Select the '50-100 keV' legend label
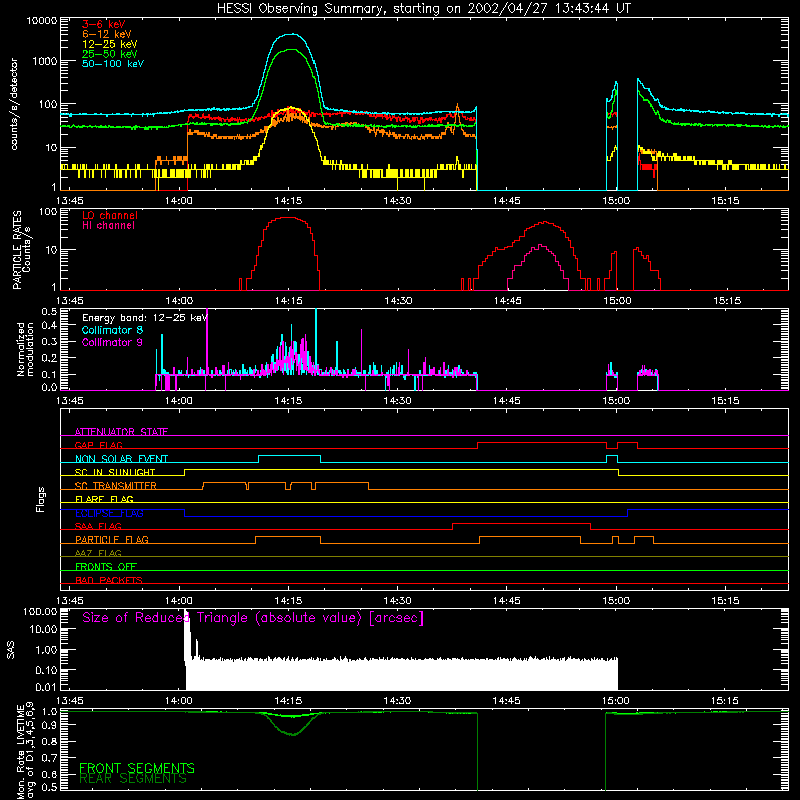The height and width of the screenshot is (800, 800). coord(113,64)
